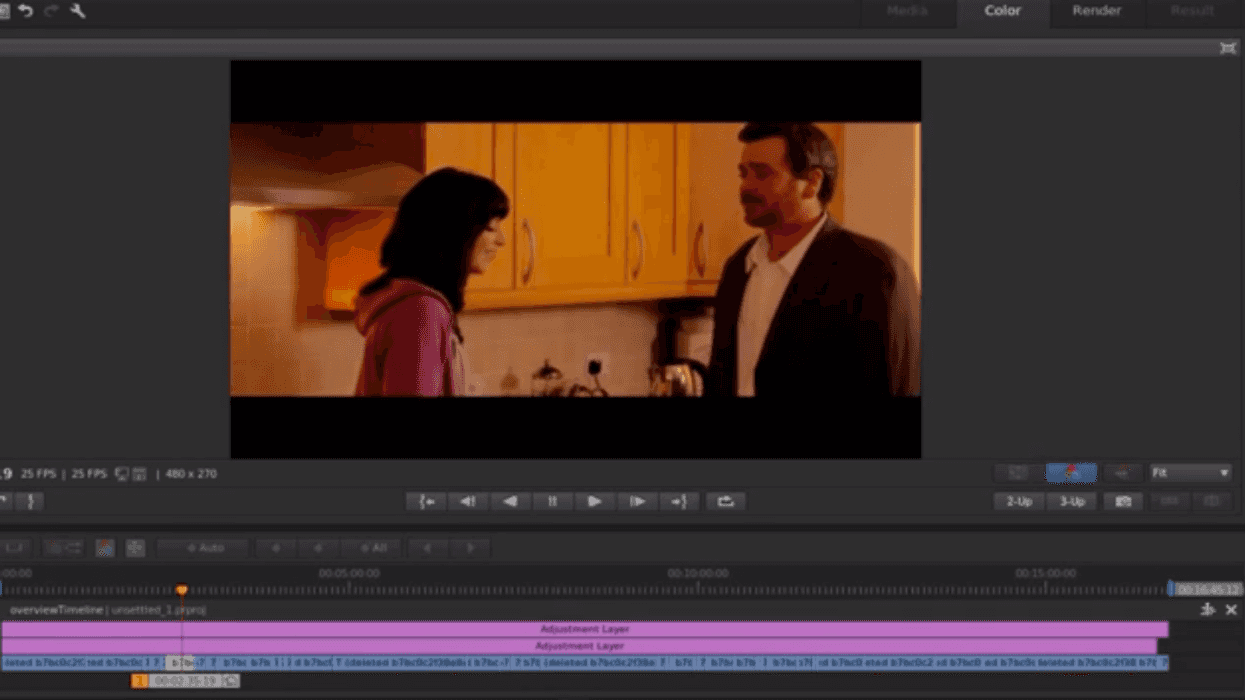
Task: Close the overview timeline panel
Action: coord(1231,610)
